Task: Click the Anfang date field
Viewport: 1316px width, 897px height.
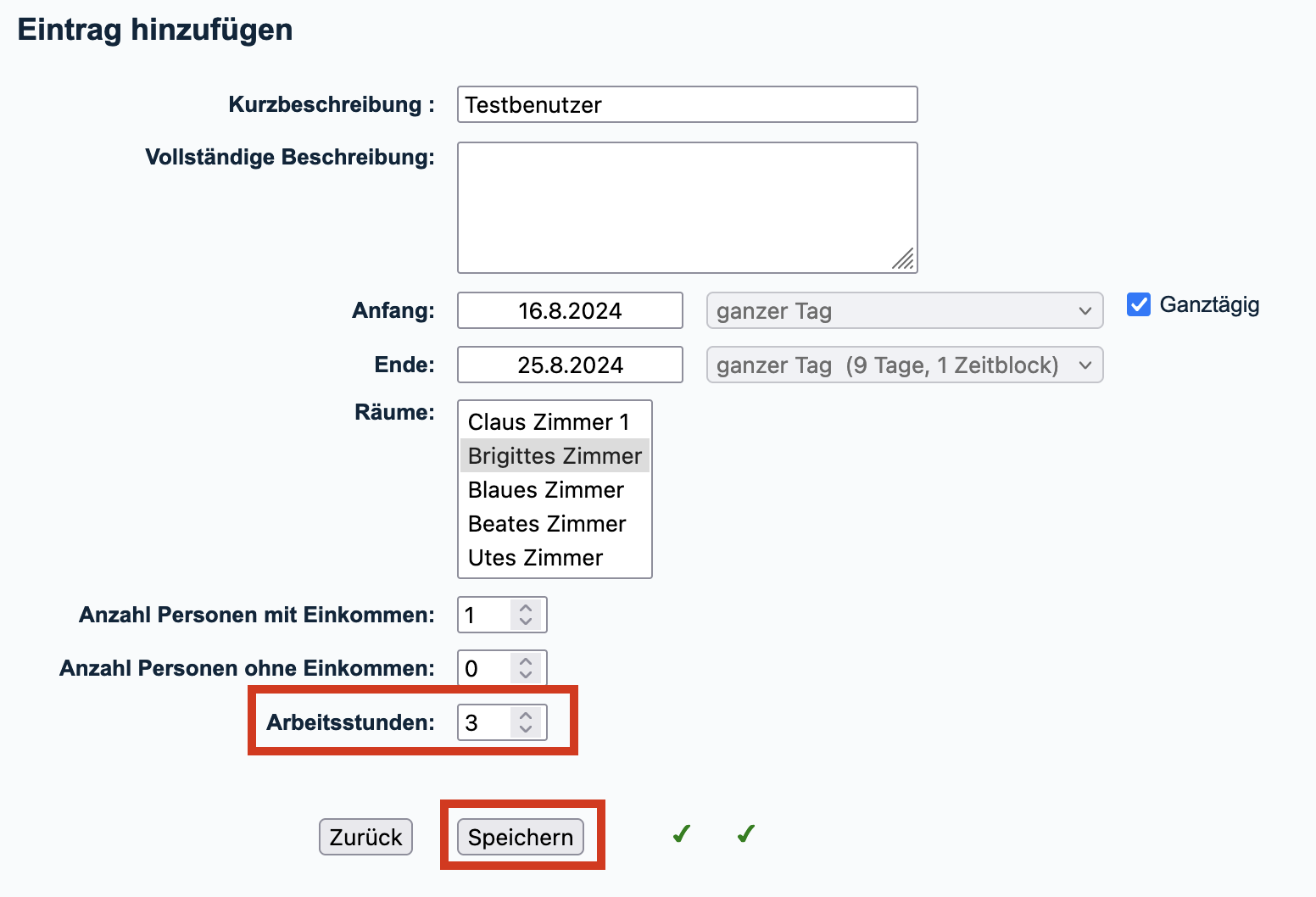Action: 570,311
